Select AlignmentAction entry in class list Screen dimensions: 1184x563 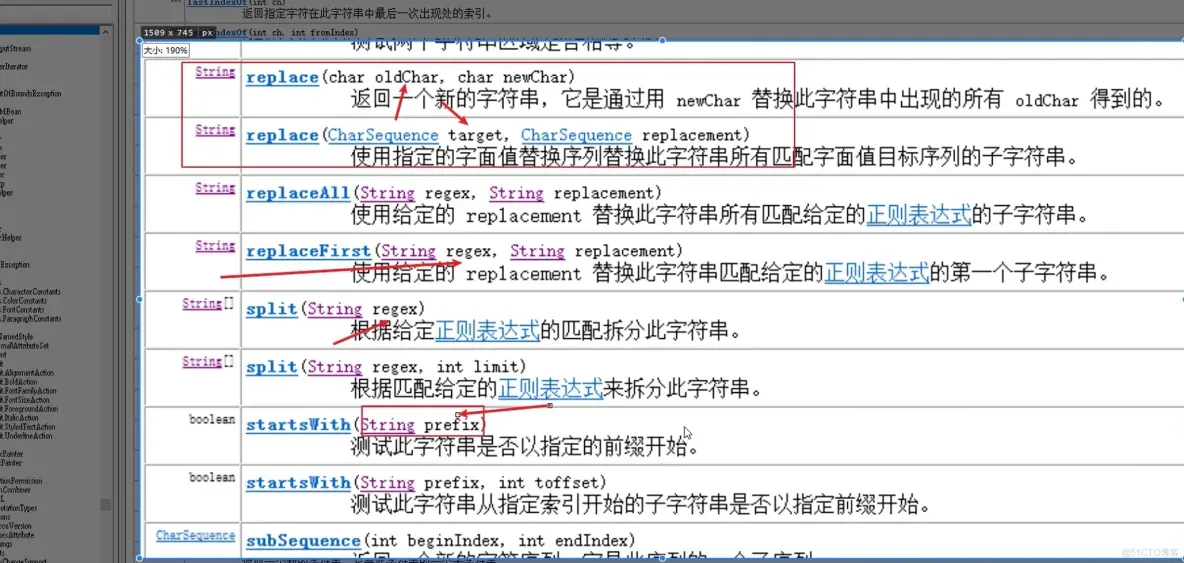(26, 373)
